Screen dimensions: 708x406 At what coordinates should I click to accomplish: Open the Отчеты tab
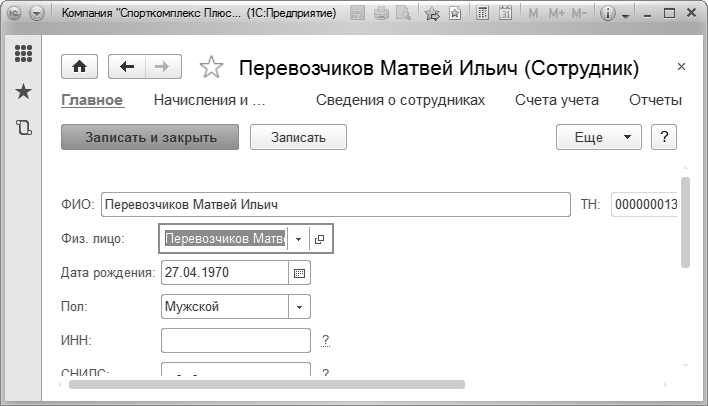click(655, 100)
